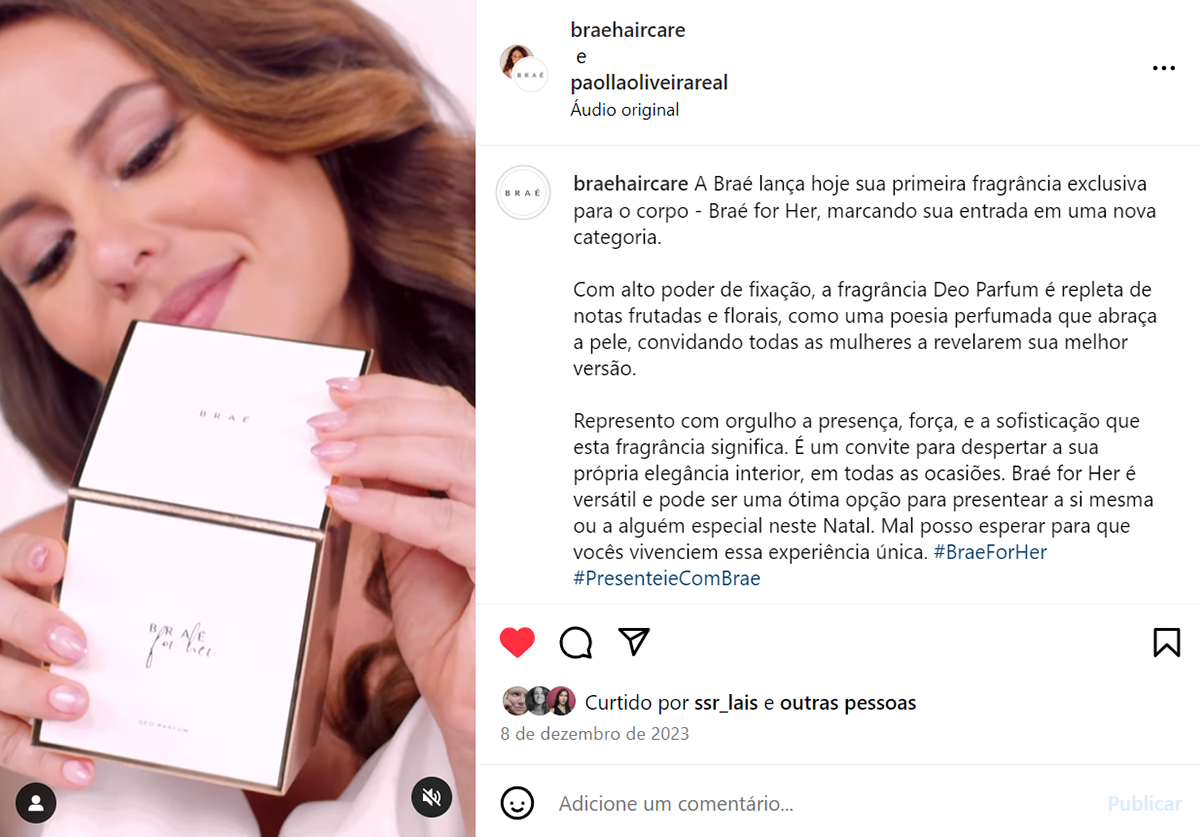Open the post date 8 de dezembro de 2023
Viewport: 1200px width, 837px height.
(x=595, y=734)
